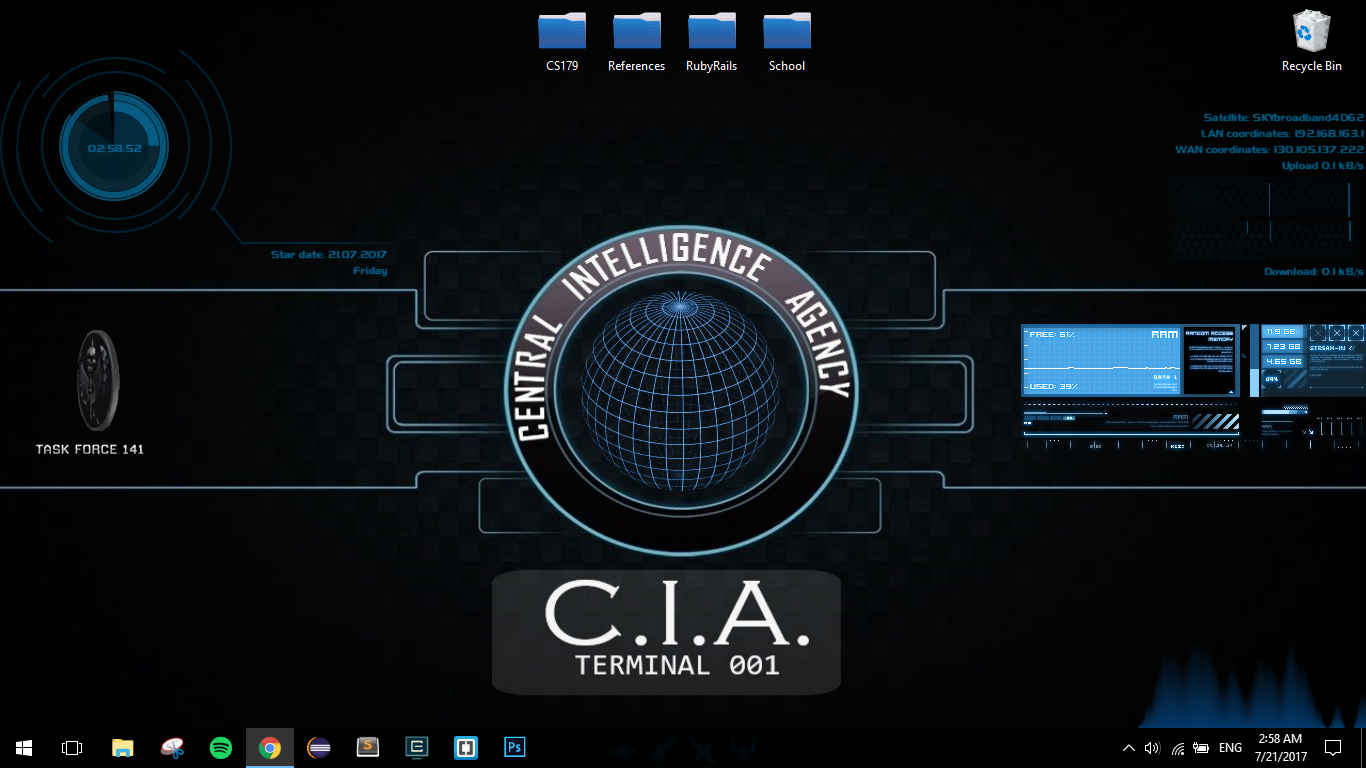Switch to Google Chrome in taskbar
The height and width of the screenshot is (768, 1366).
[270, 747]
